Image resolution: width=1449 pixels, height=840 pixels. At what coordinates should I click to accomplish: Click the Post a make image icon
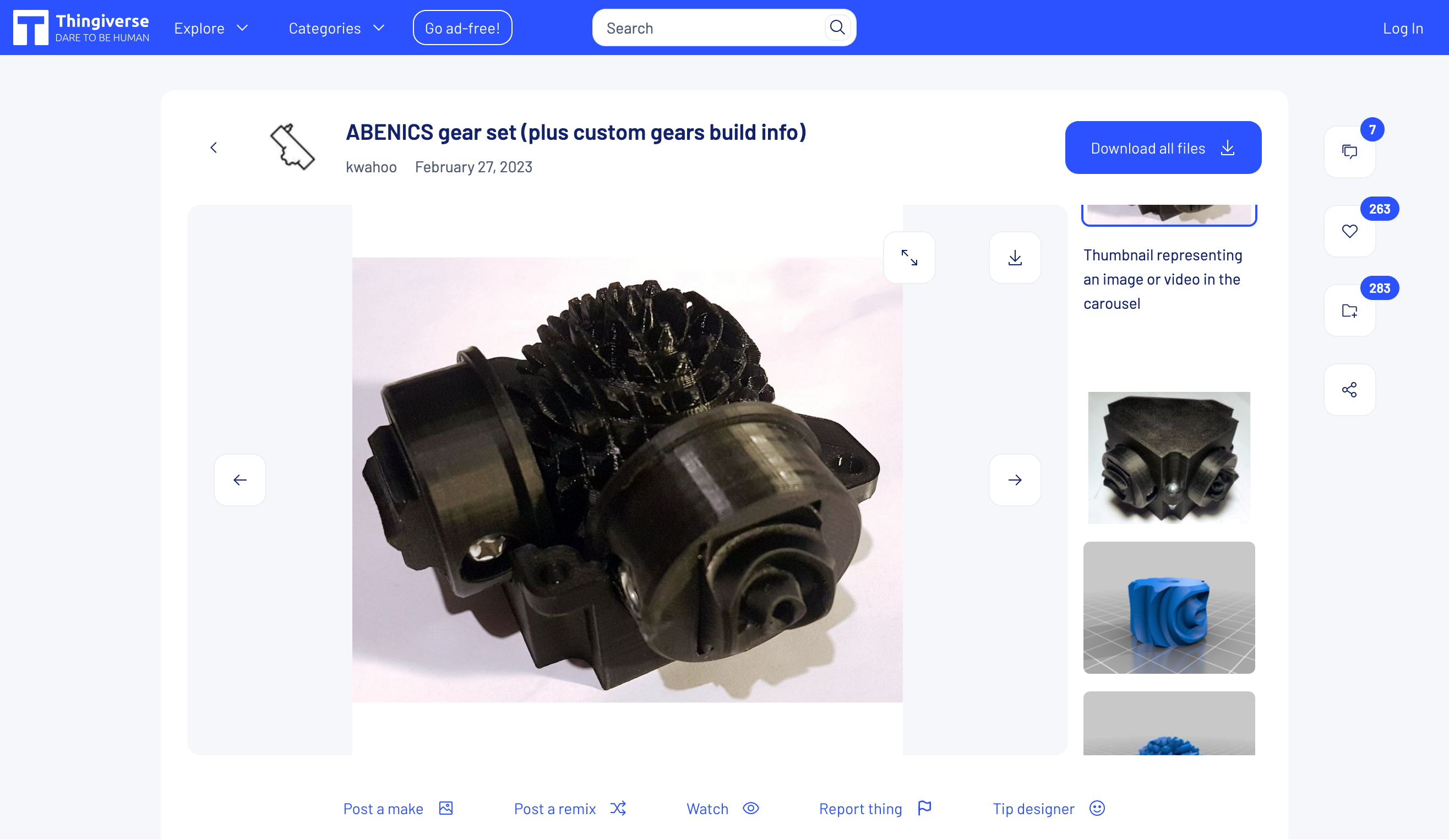click(x=445, y=809)
